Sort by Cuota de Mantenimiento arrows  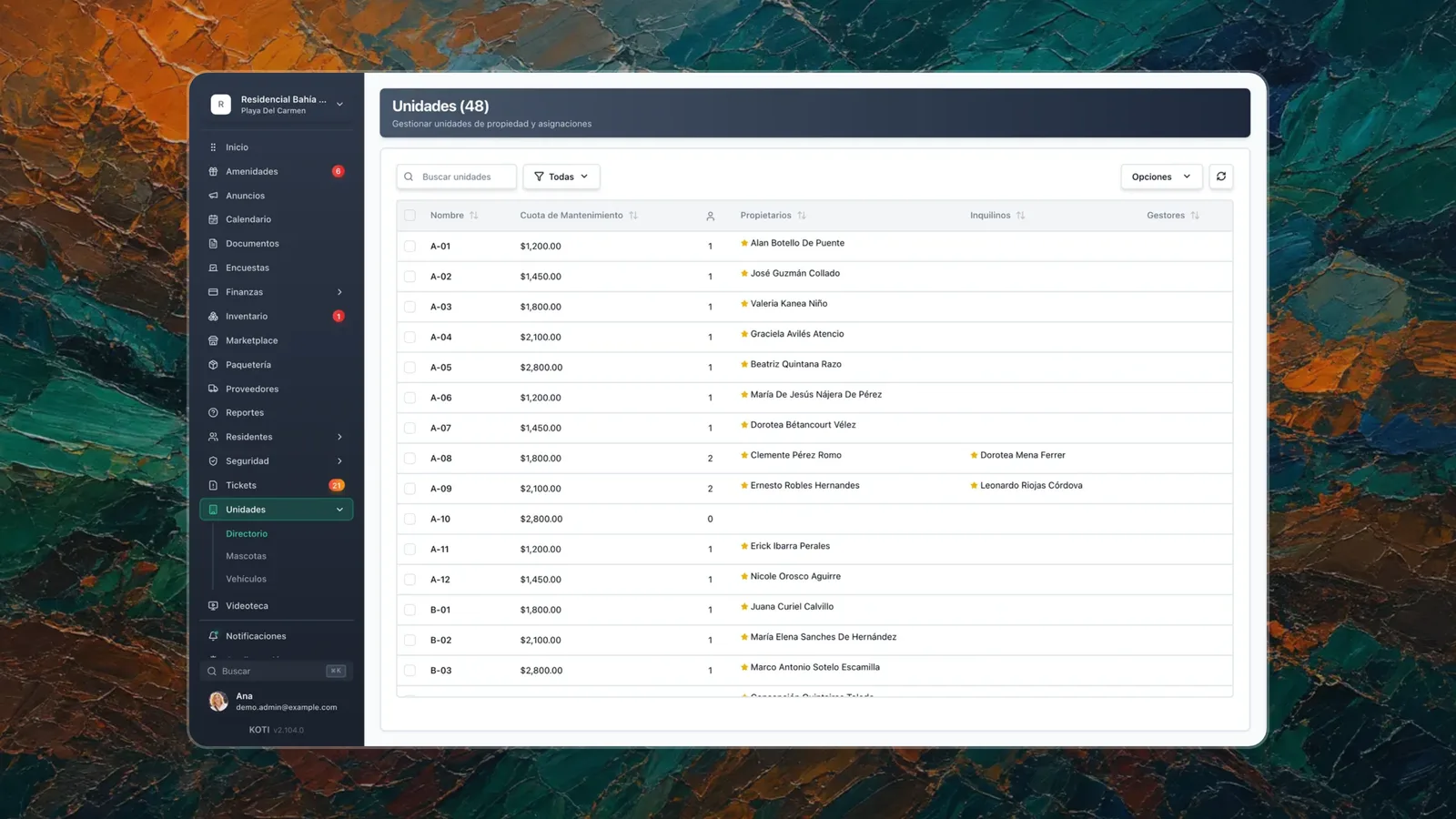click(x=633, y=216)
